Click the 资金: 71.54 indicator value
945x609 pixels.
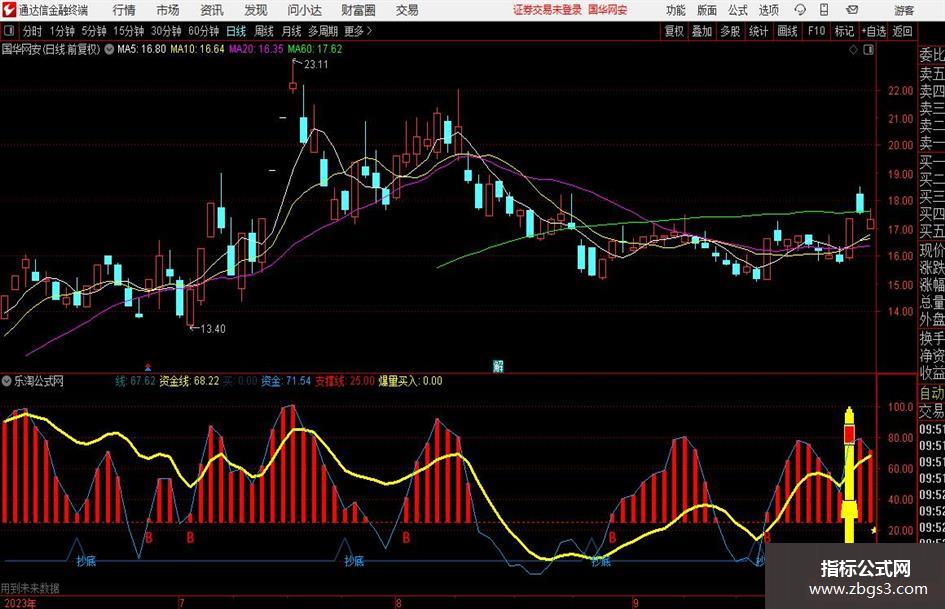(x=286, y=381)
